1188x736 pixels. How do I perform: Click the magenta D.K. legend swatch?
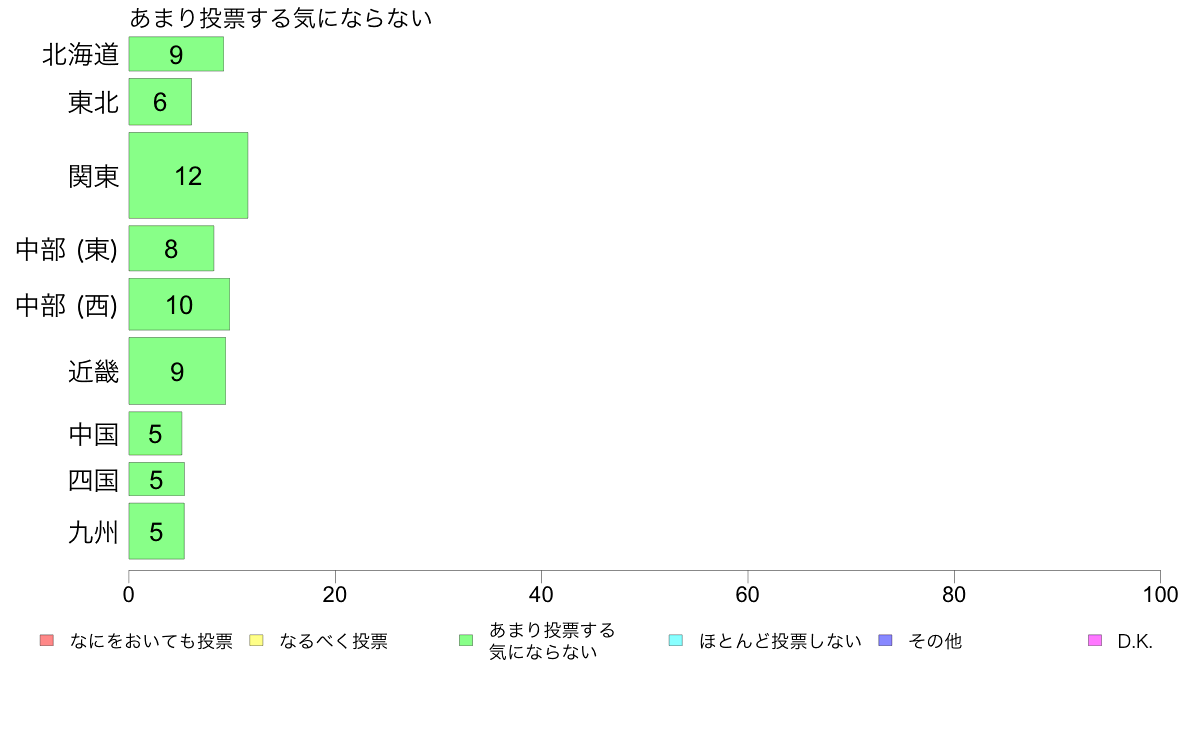click(1095, 640)
